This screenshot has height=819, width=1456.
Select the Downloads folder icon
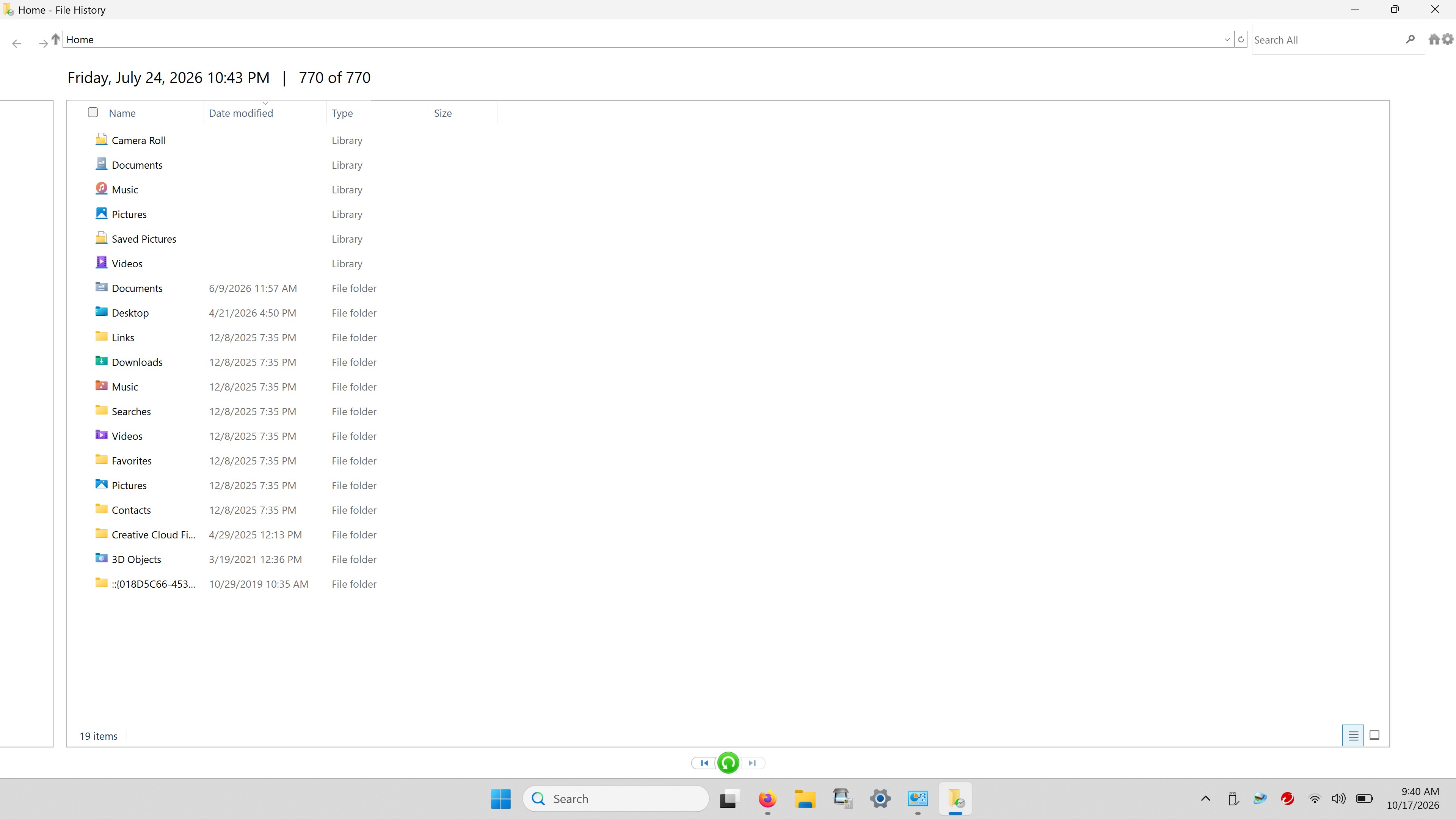tap(101, 361)
